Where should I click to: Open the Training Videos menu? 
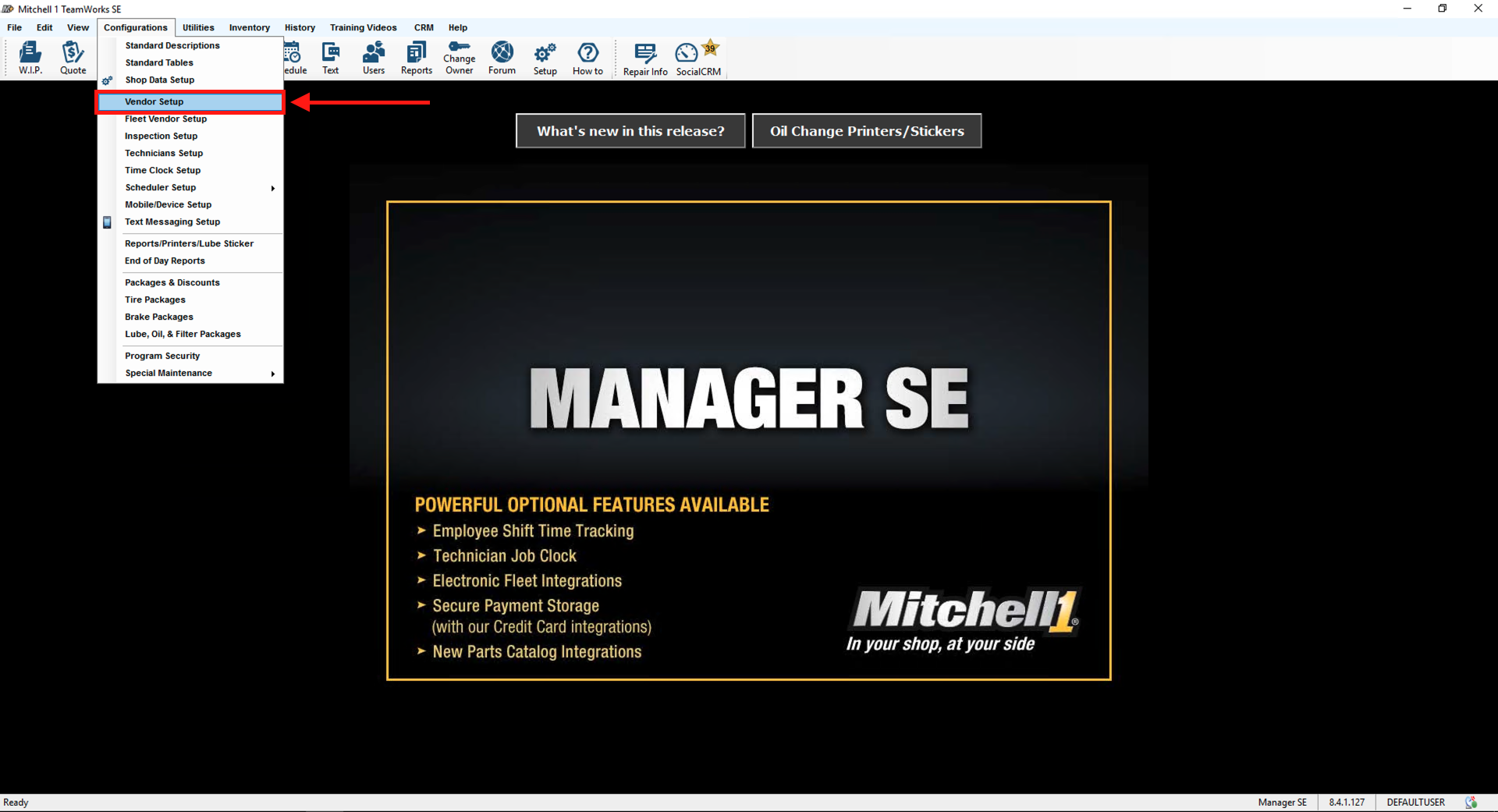click(363, 27)
